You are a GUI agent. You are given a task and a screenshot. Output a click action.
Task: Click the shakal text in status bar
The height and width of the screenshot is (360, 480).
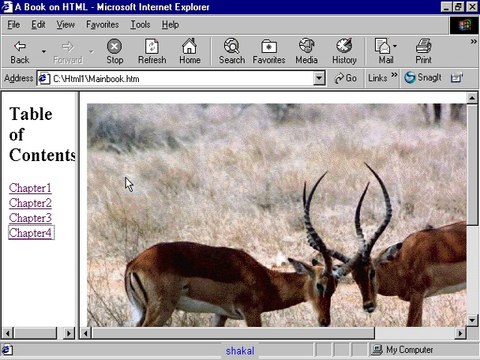pyautogui.click(x=240, y=351)
